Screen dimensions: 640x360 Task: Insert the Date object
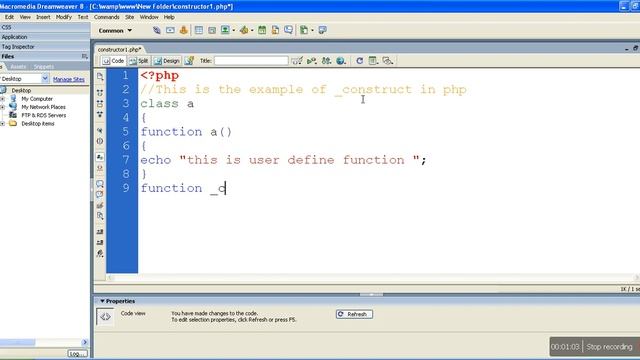pyautogui.click(x=262, y=30)
